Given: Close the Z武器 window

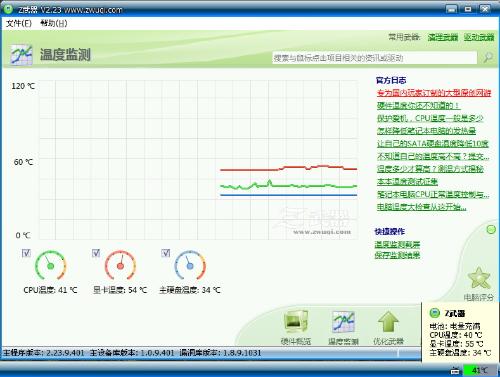Looking at the screenshot, I should pos(485,9).
